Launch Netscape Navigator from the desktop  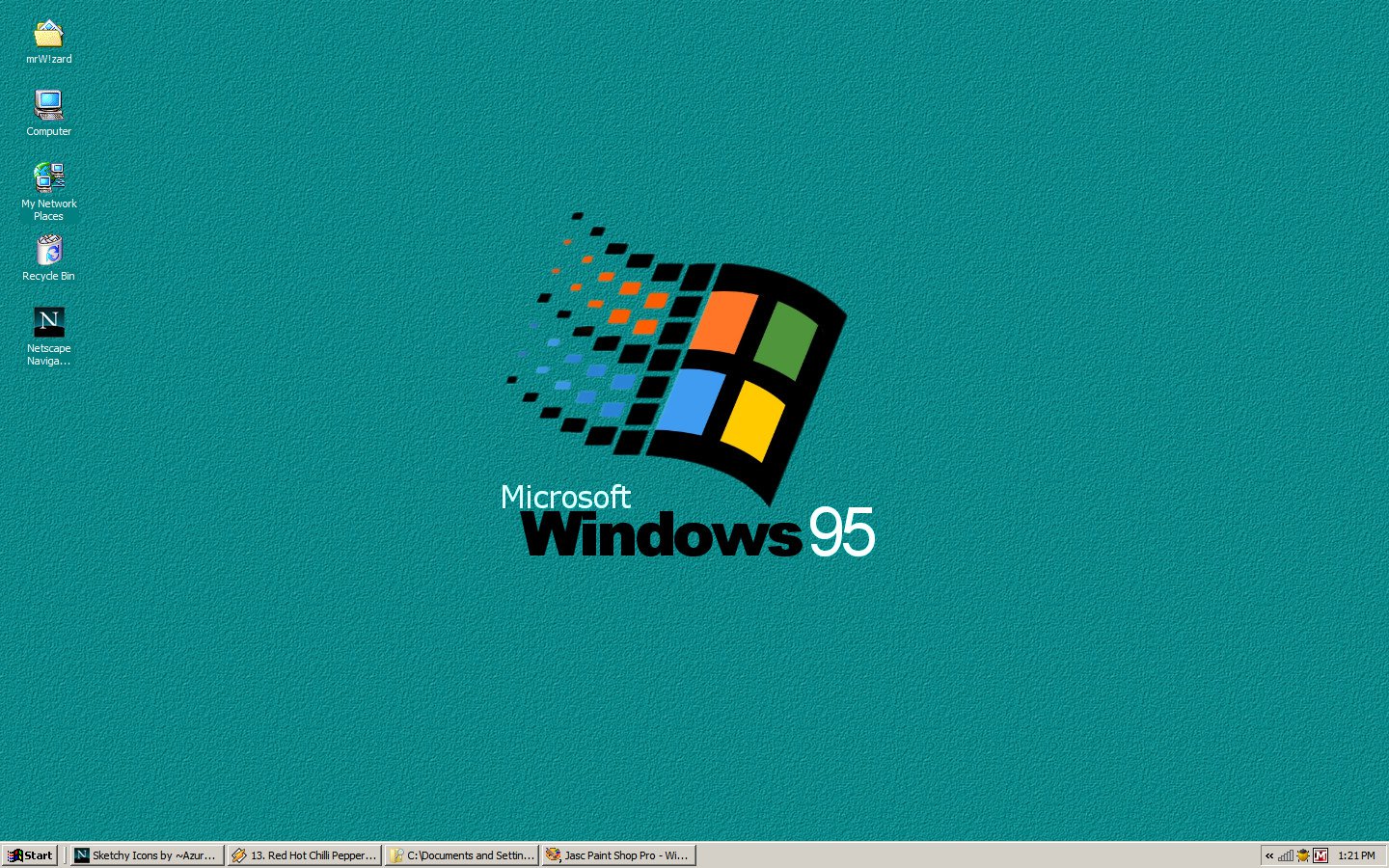[48, 321]
